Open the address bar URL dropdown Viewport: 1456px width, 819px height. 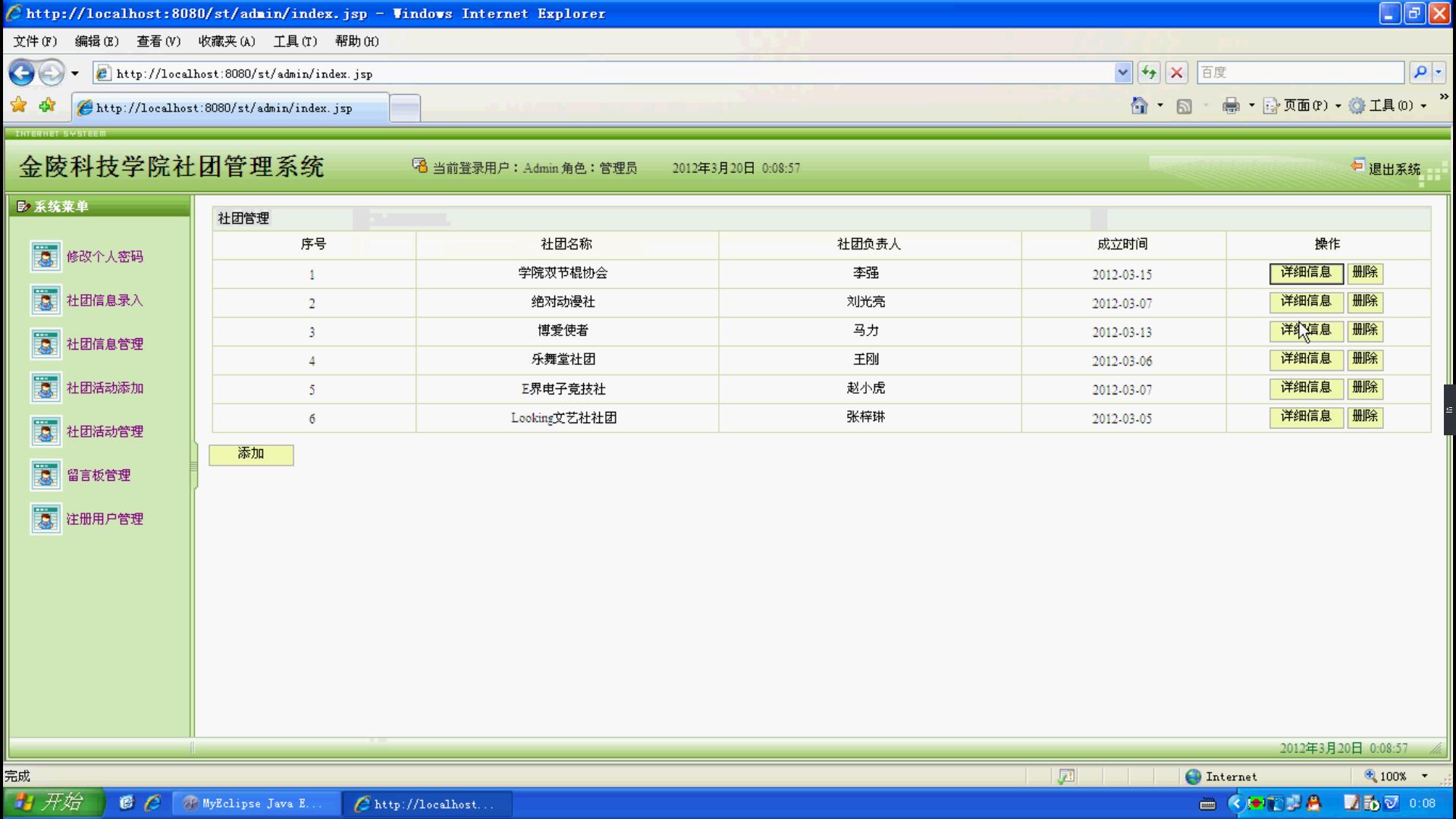click(1123, 73)
